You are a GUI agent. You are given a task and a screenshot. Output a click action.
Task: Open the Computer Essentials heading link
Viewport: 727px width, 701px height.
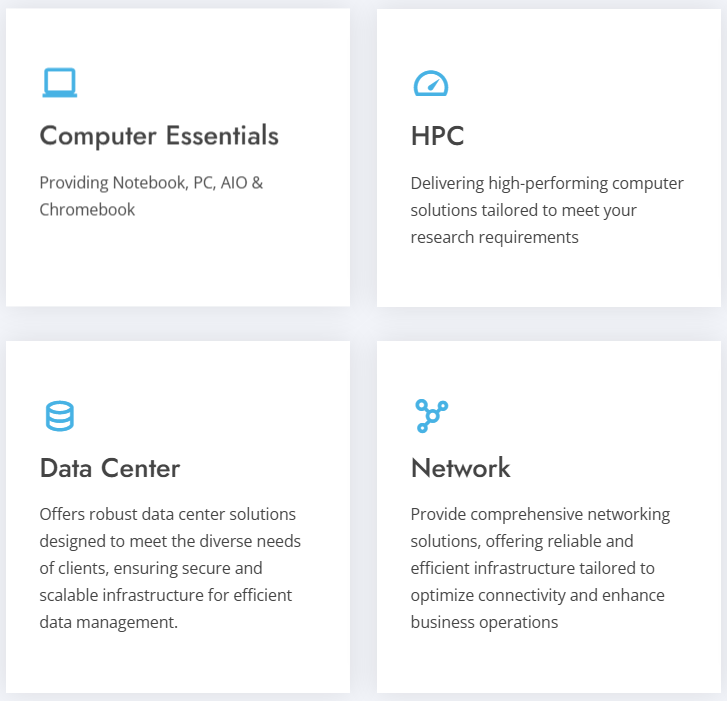[x=159, y=136]
